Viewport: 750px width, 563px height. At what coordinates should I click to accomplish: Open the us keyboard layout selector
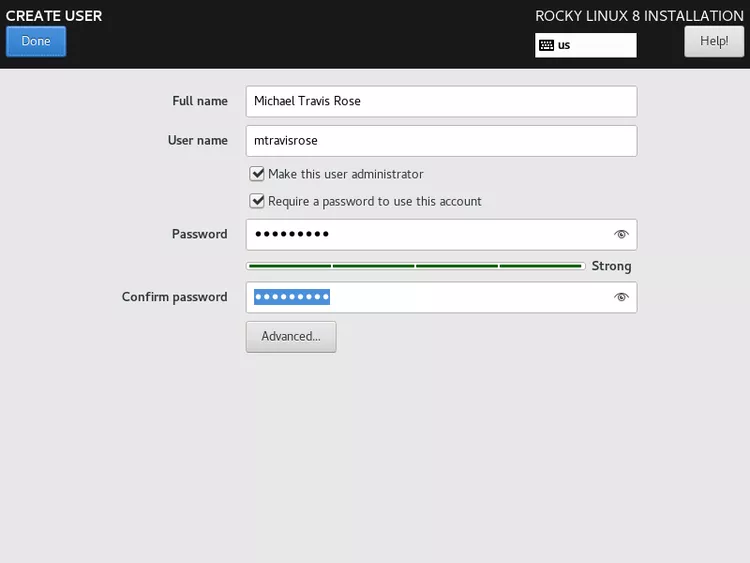pos(585,45)
